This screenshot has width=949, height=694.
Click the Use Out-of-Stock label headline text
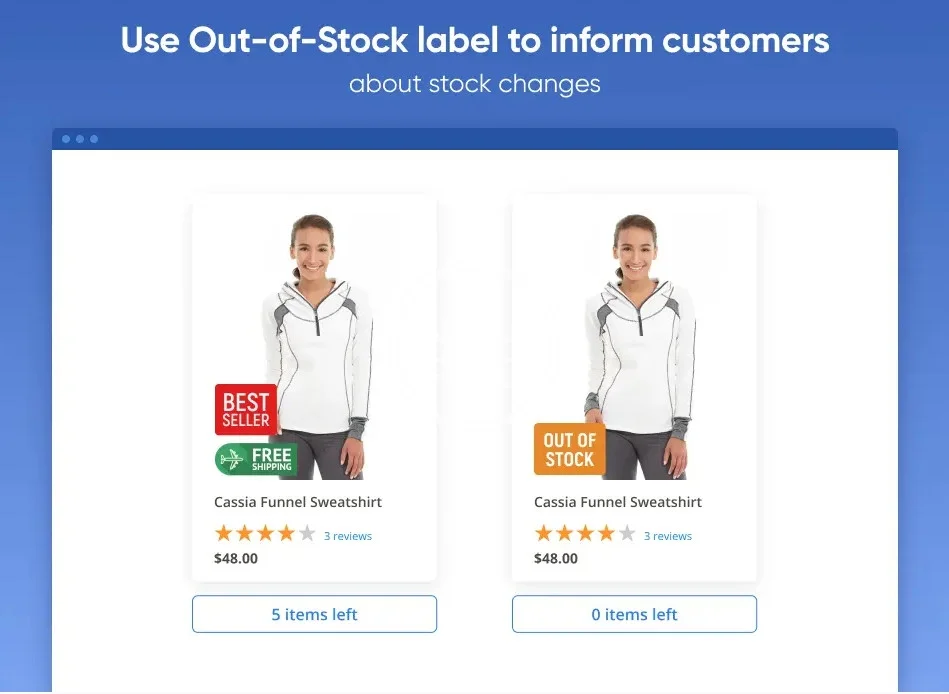coord(475,41)
